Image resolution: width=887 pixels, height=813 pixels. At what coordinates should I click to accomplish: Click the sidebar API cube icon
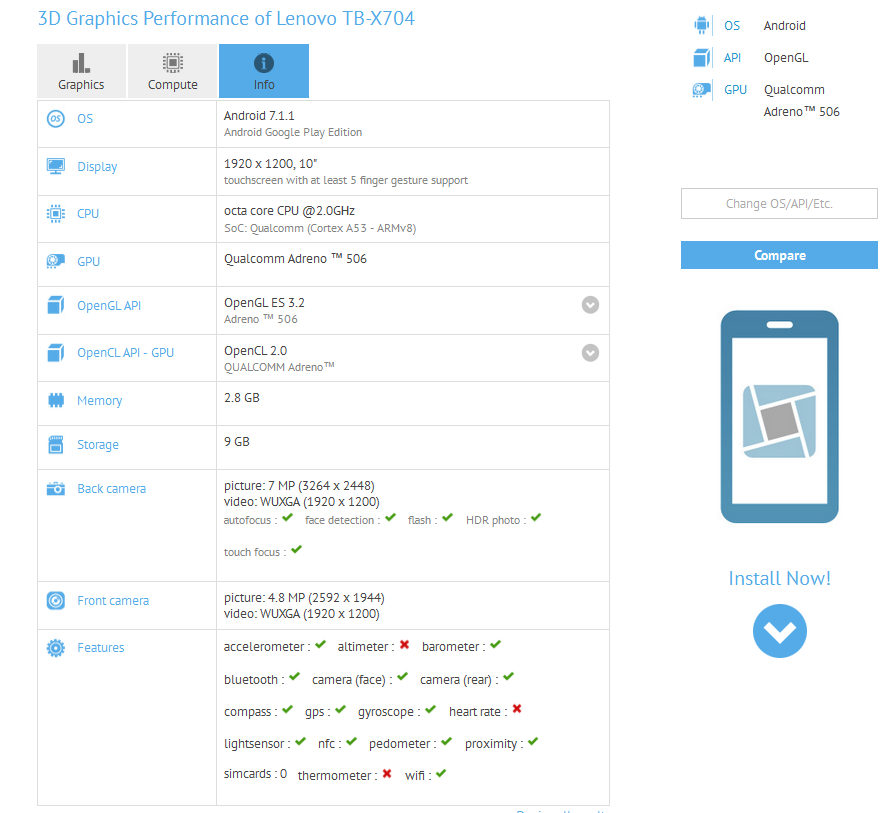click(x=701, y=58)
